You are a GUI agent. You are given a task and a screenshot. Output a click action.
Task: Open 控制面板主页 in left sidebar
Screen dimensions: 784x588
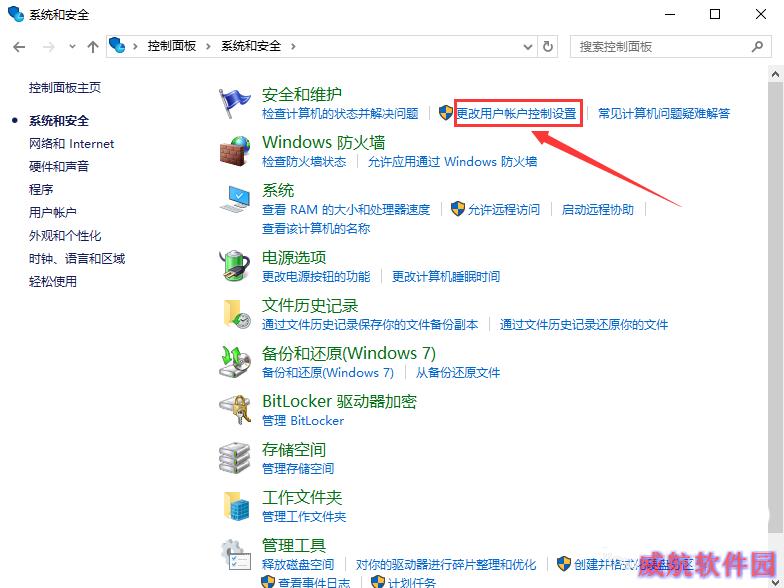click(65, 88)
